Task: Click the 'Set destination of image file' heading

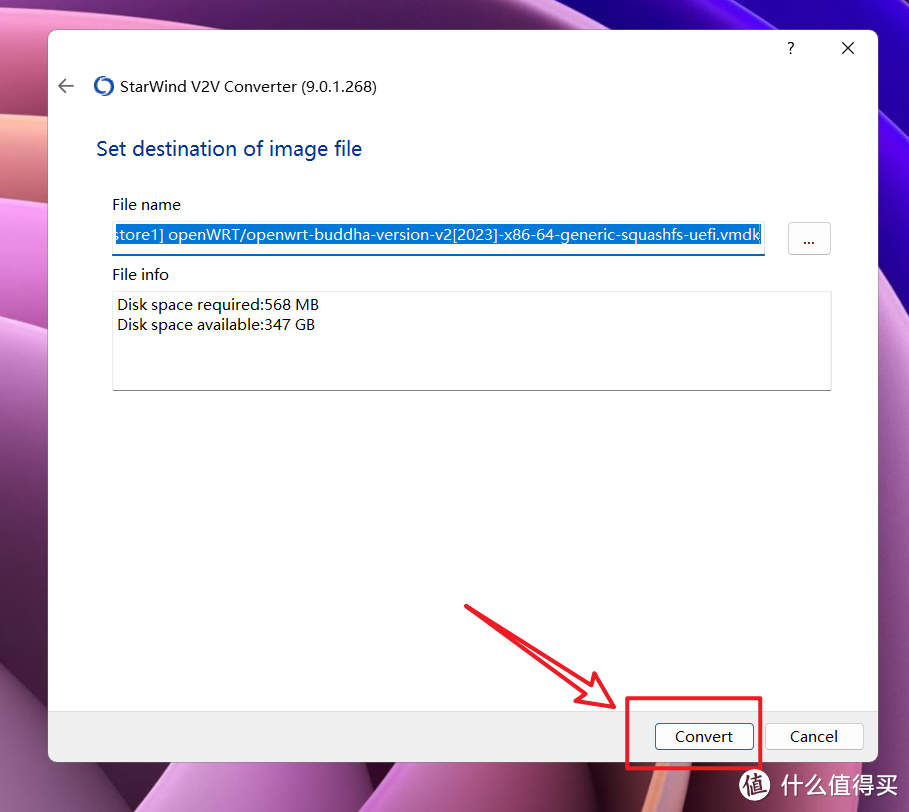Action: (x=229, y=149)
